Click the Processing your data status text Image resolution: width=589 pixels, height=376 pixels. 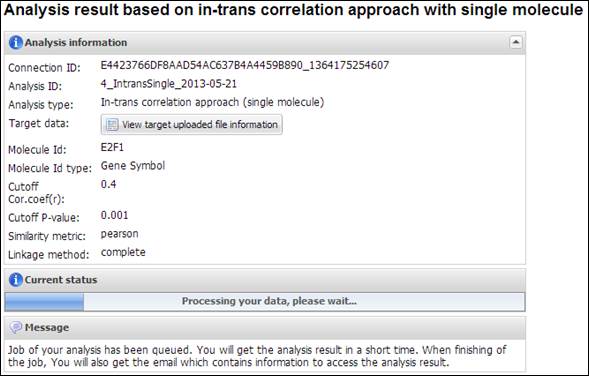point(269,301)
